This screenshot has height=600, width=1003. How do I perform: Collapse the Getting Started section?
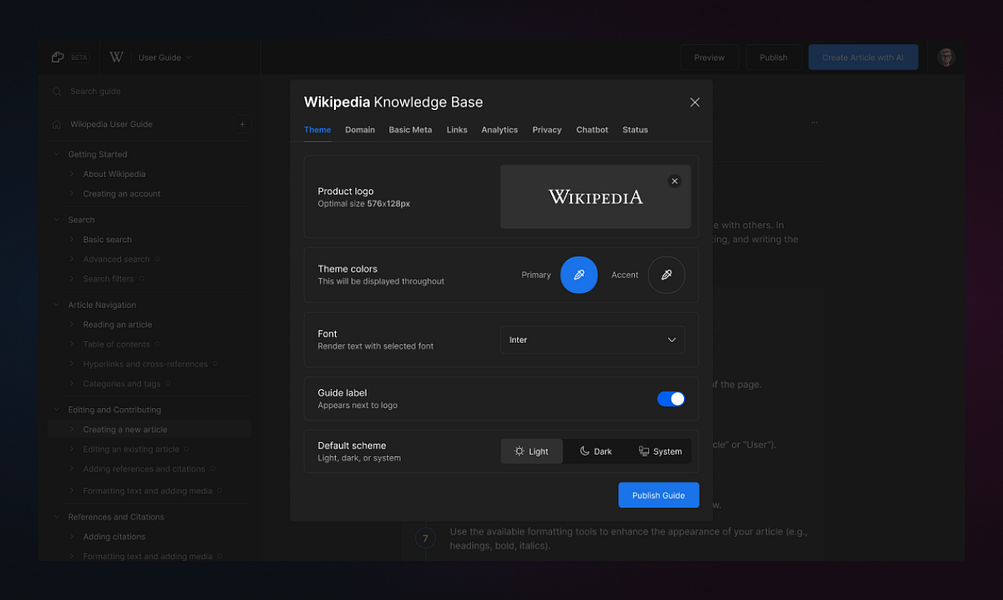point(56,154)
